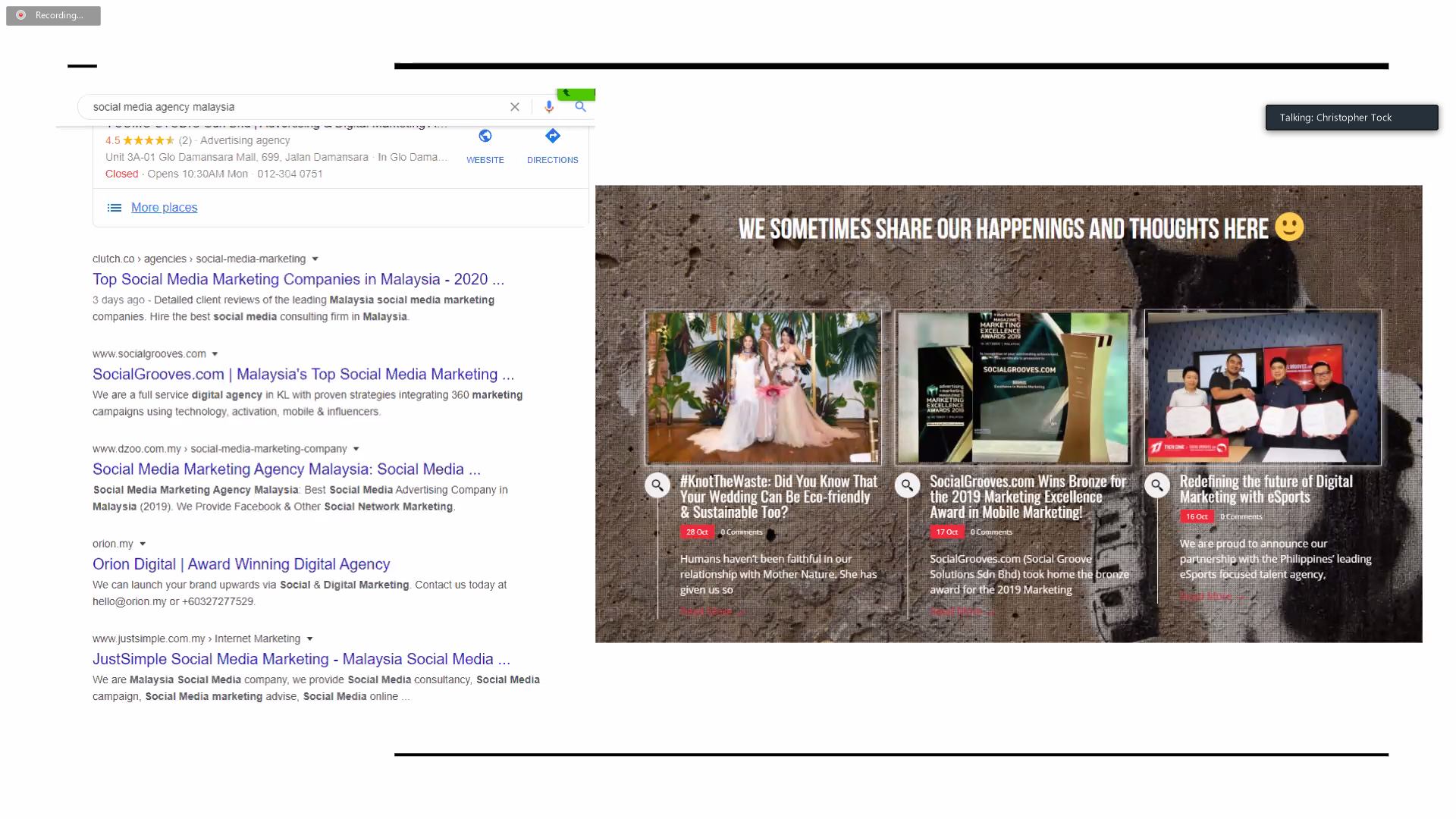Click the orion.my URL text
The height and width of the screenshot is (819, 1456).
click(113, 544)
